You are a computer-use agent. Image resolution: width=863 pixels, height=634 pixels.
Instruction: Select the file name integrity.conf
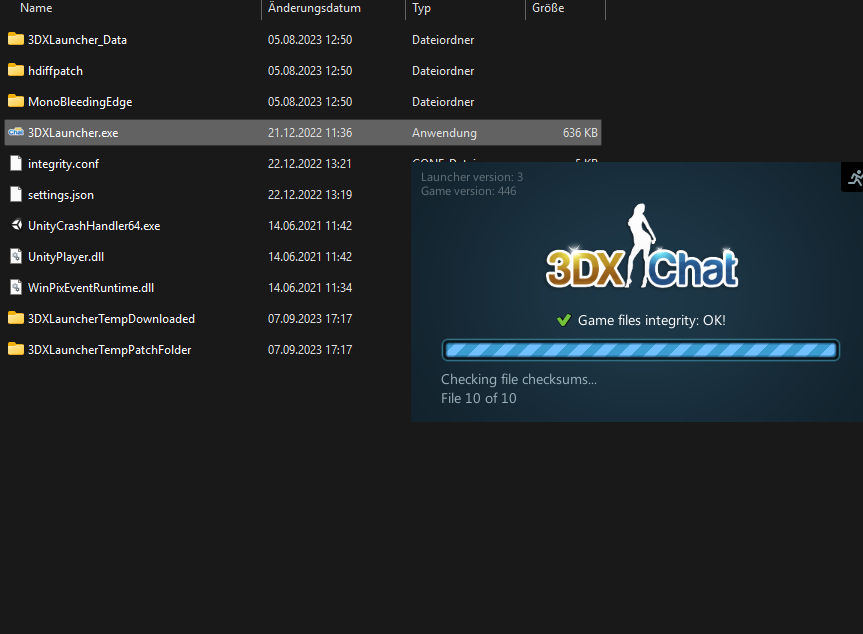pos(64,164)
